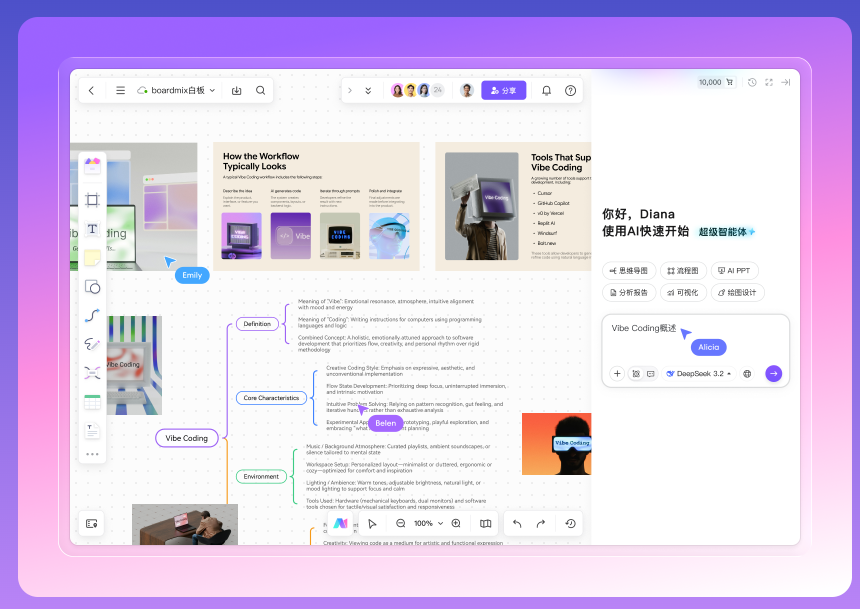Click the export download icon
This screenshot has height=609, width=860.
pyautogui.click(x=236, y=91)
